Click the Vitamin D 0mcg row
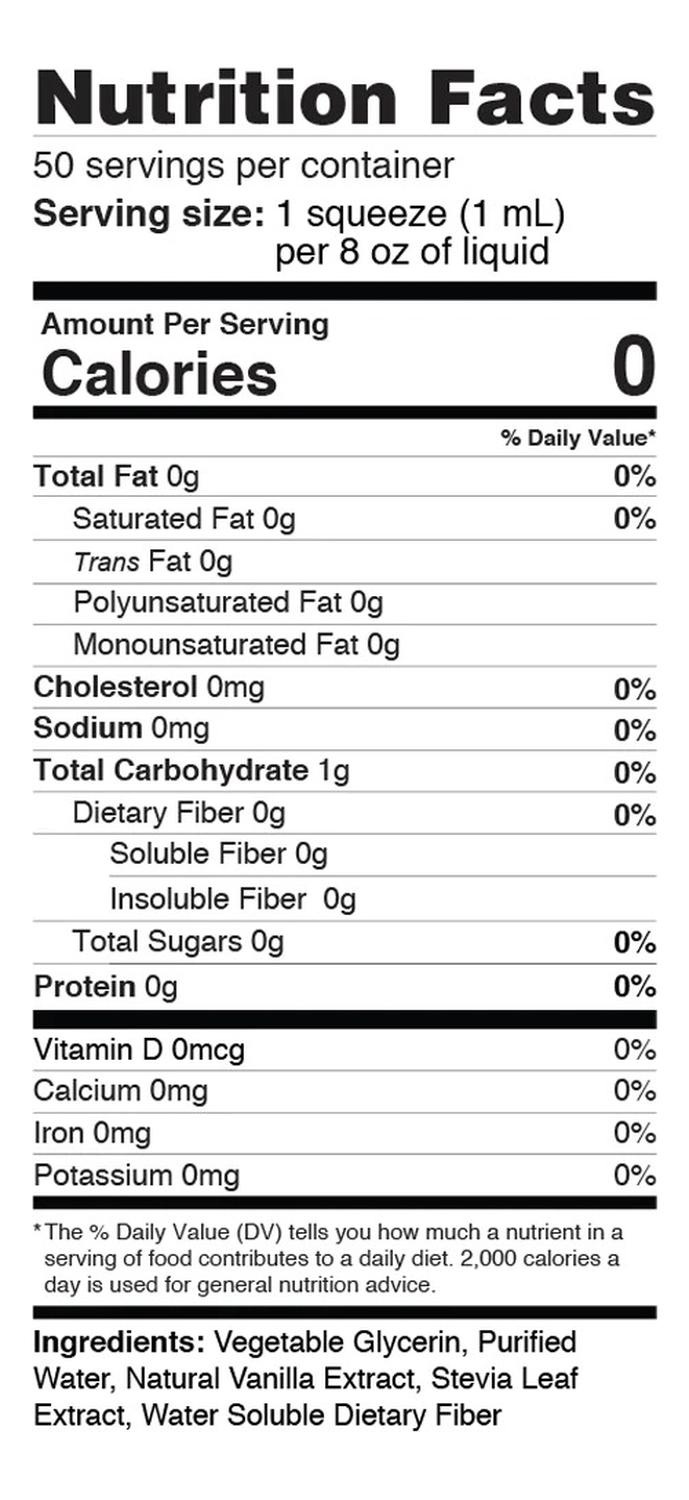This screenshot has width=689, height=1500. (x=138, y=1050)
